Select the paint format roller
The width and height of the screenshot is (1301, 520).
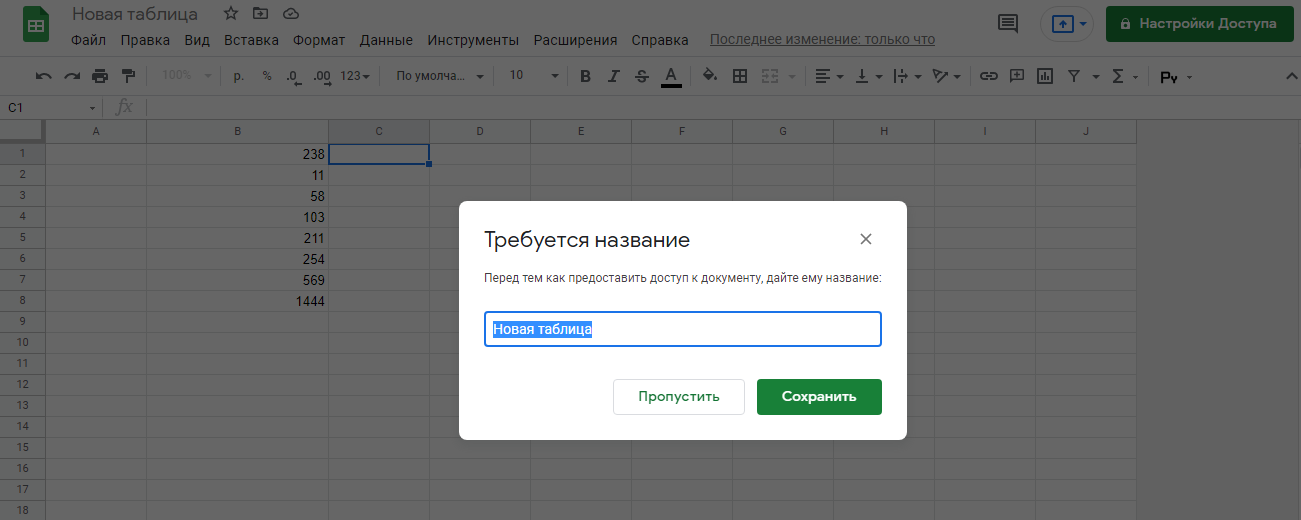tap(128, 76)
